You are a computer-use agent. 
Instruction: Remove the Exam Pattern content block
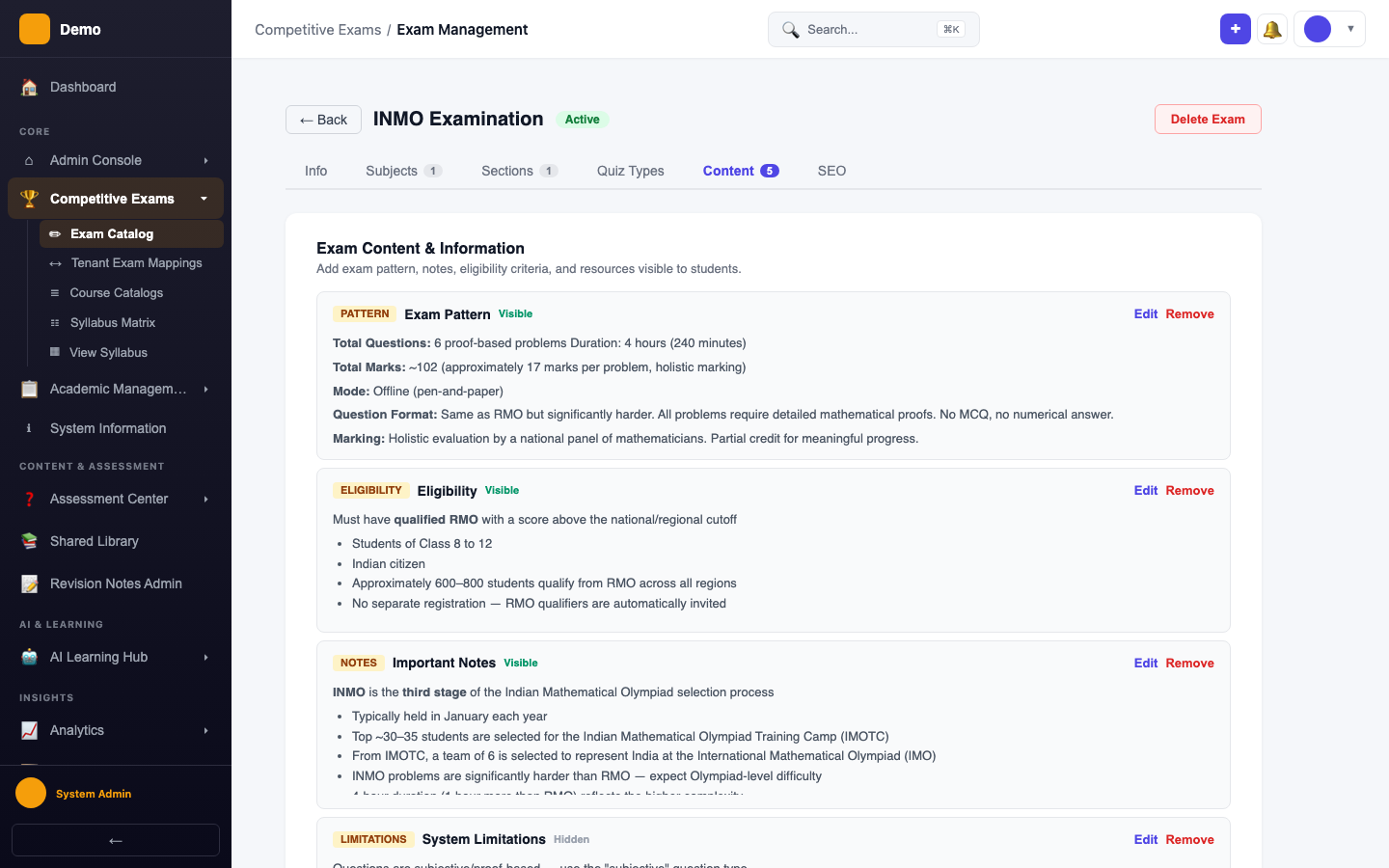[1189, 314]
